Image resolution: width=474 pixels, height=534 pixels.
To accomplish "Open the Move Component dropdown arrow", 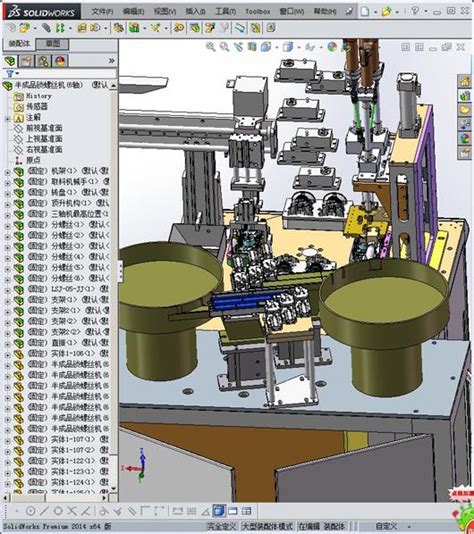I will tap(106, 28).
